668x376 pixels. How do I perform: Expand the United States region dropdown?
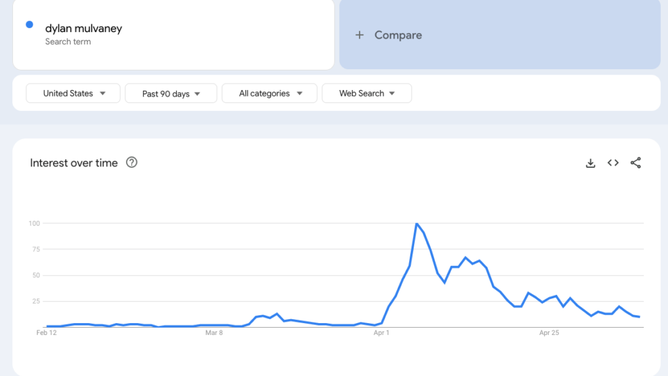73,93
